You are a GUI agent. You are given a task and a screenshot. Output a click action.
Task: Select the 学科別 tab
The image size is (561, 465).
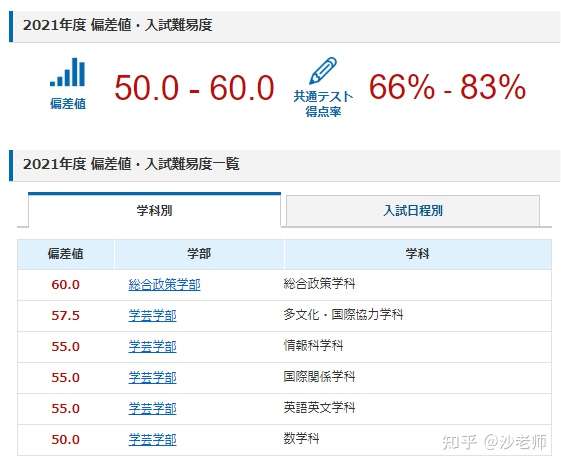pos(154,210)
